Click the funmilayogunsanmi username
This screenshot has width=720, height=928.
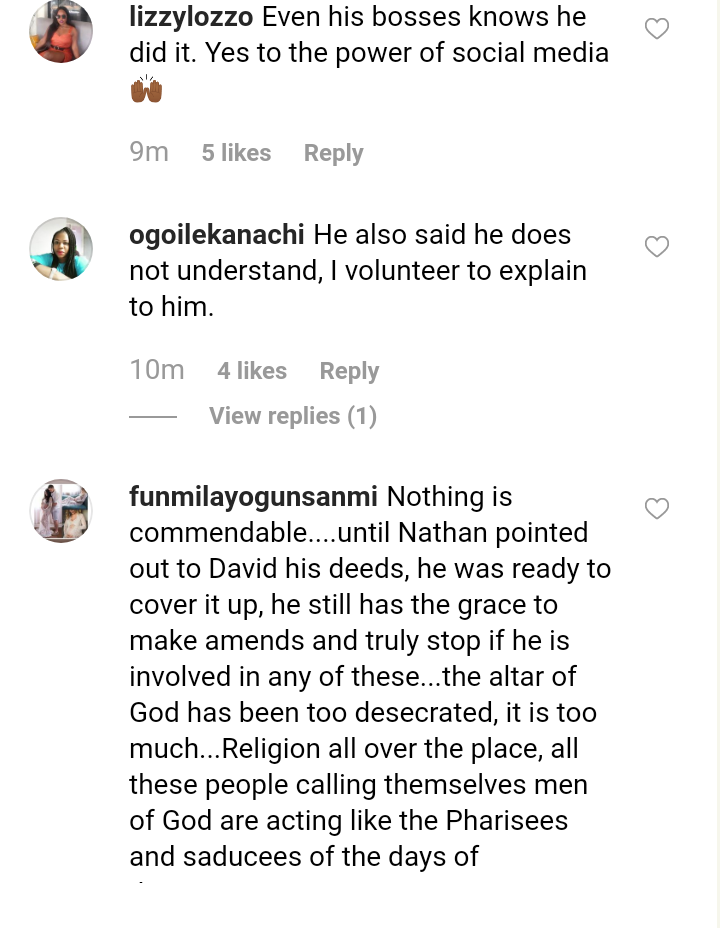[253, 497]
